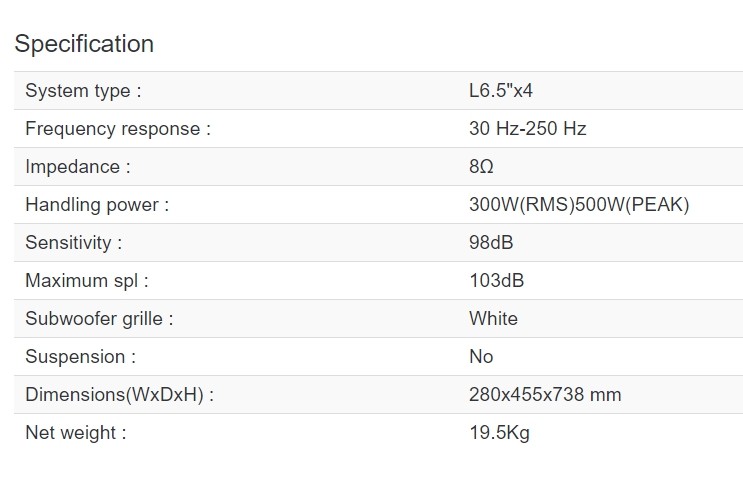
Task: Click the Impedance label
Action: pyautogui.click(x=78, y=167)
